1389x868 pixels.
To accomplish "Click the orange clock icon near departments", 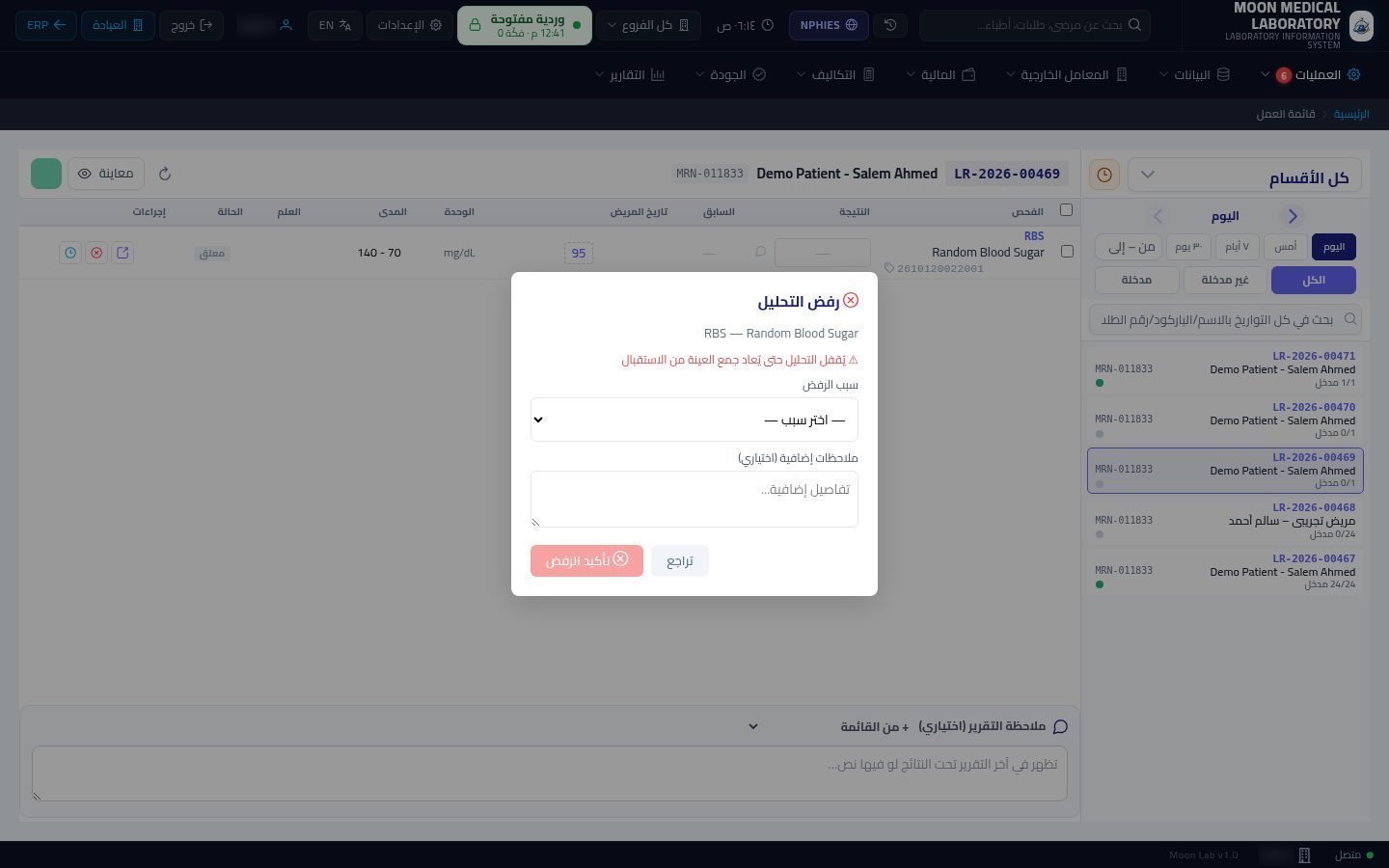I will [1104, 175].
